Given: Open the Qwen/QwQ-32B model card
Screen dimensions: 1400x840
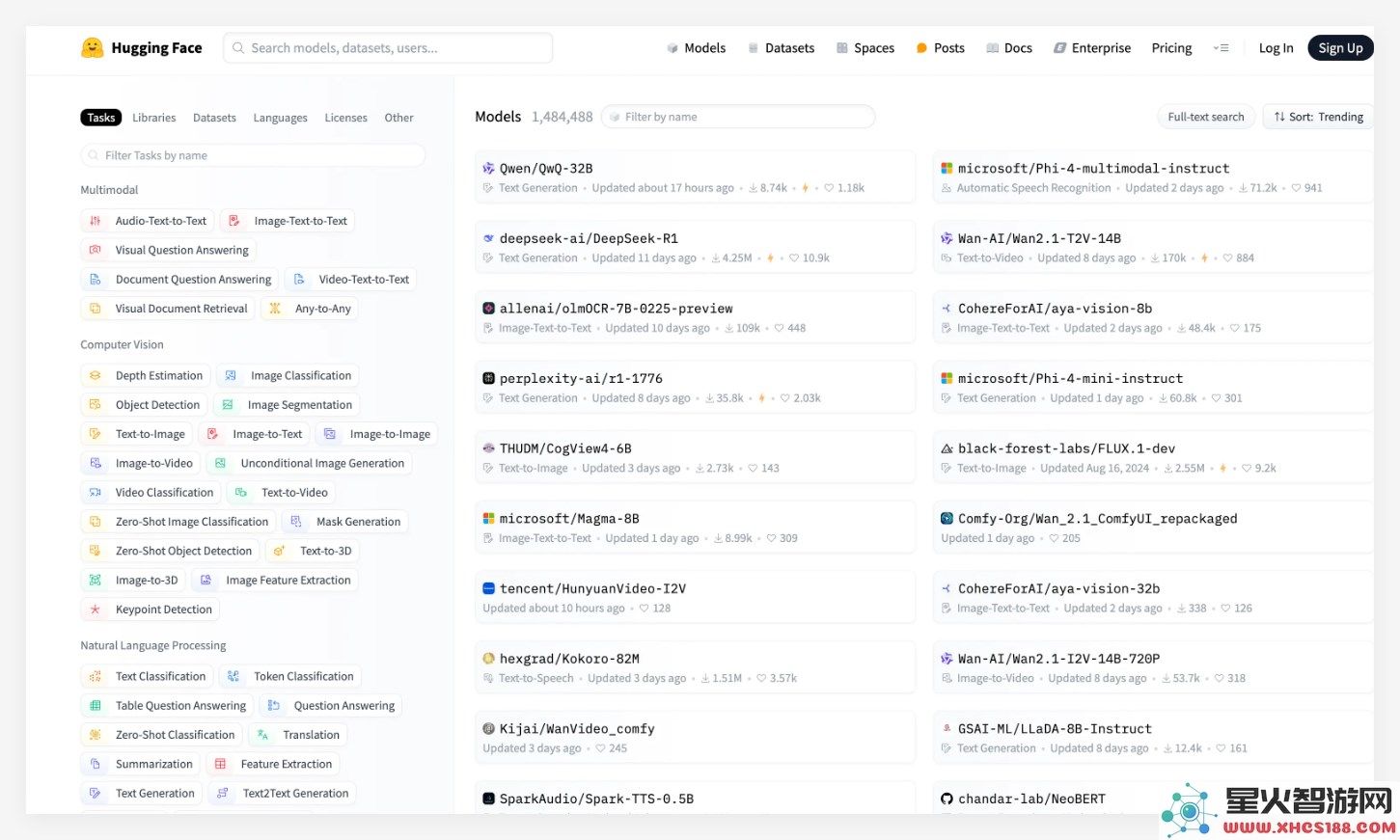Looking at the screenshot, I should tap(695, 177).
